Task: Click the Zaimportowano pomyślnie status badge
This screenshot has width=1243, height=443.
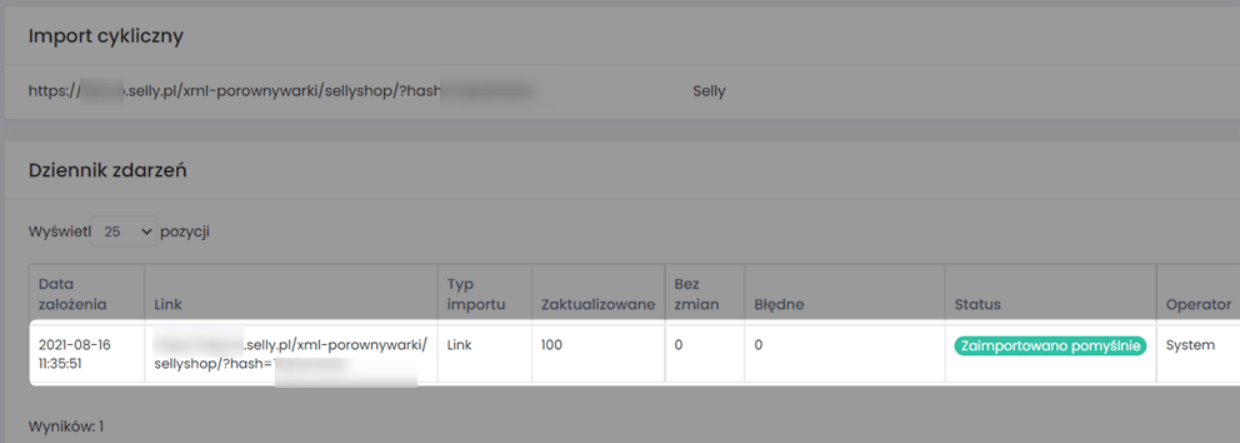Action: point(1050,345)
